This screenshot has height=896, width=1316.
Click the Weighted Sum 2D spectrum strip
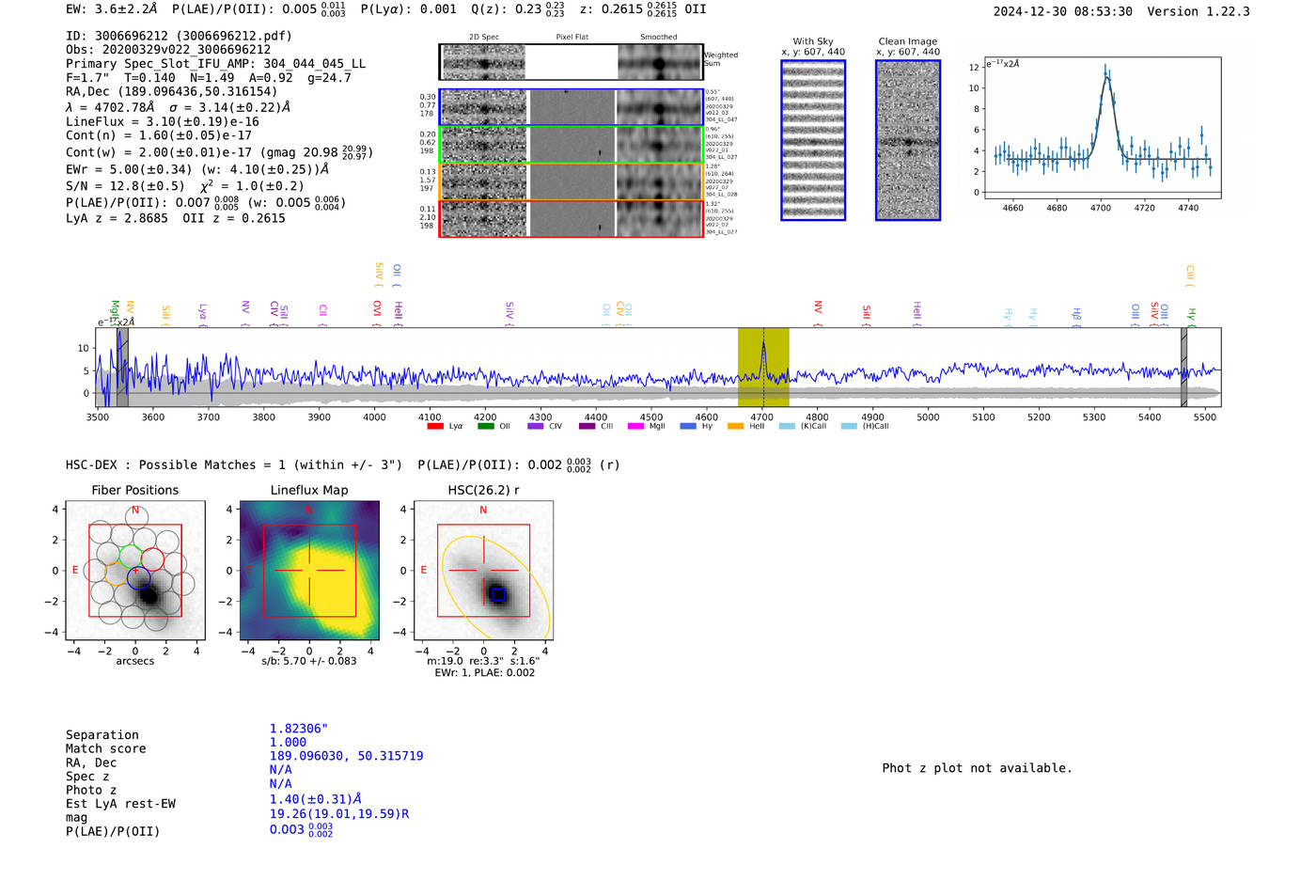(572, 62)
